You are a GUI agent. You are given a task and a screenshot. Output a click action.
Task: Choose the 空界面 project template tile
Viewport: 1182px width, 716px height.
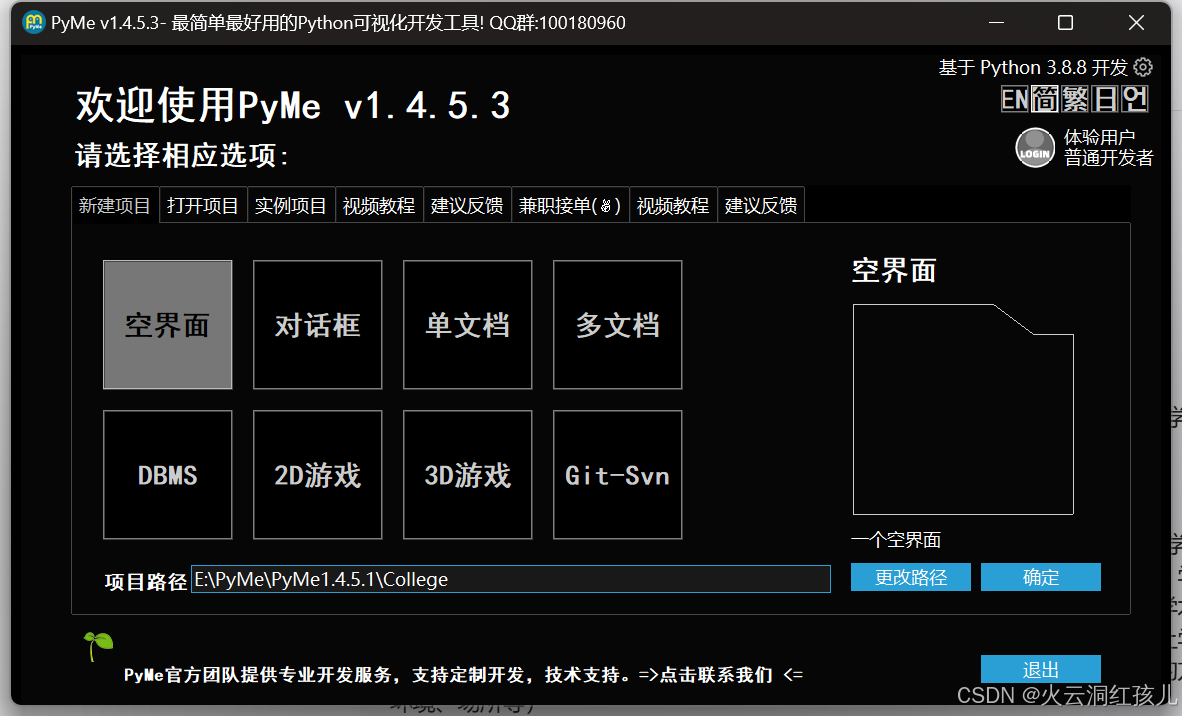click(x=167, y=325)
